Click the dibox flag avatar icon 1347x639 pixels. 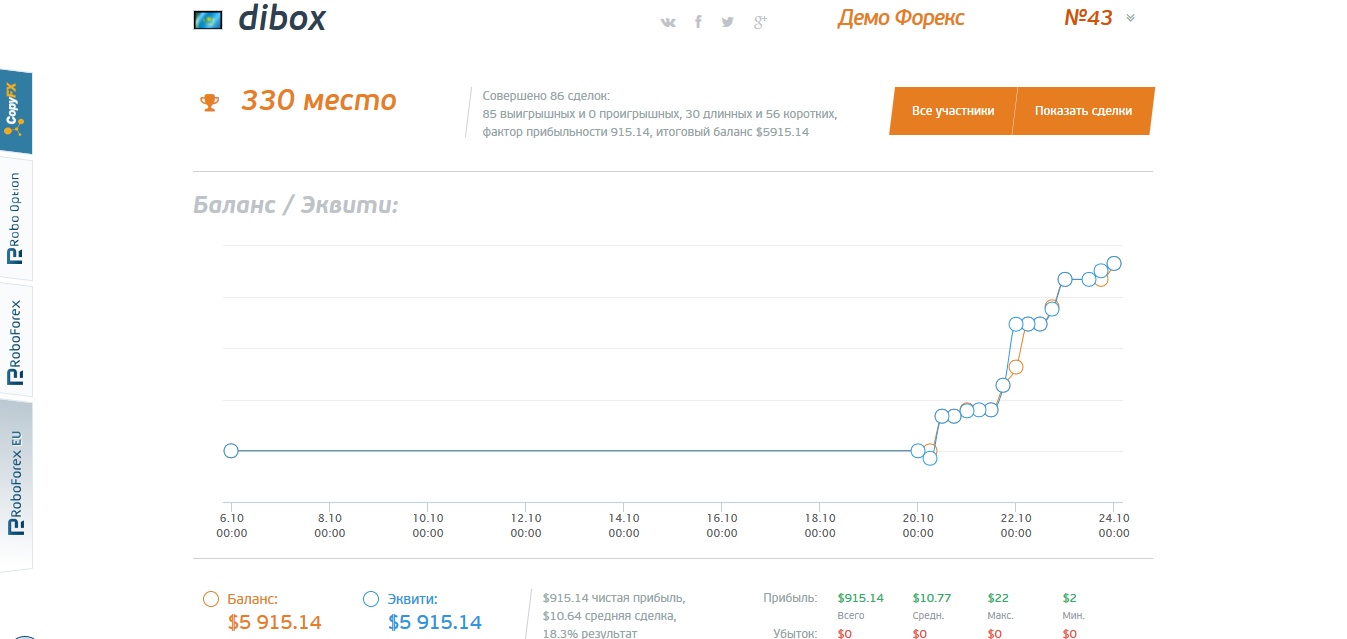(208, 20)
